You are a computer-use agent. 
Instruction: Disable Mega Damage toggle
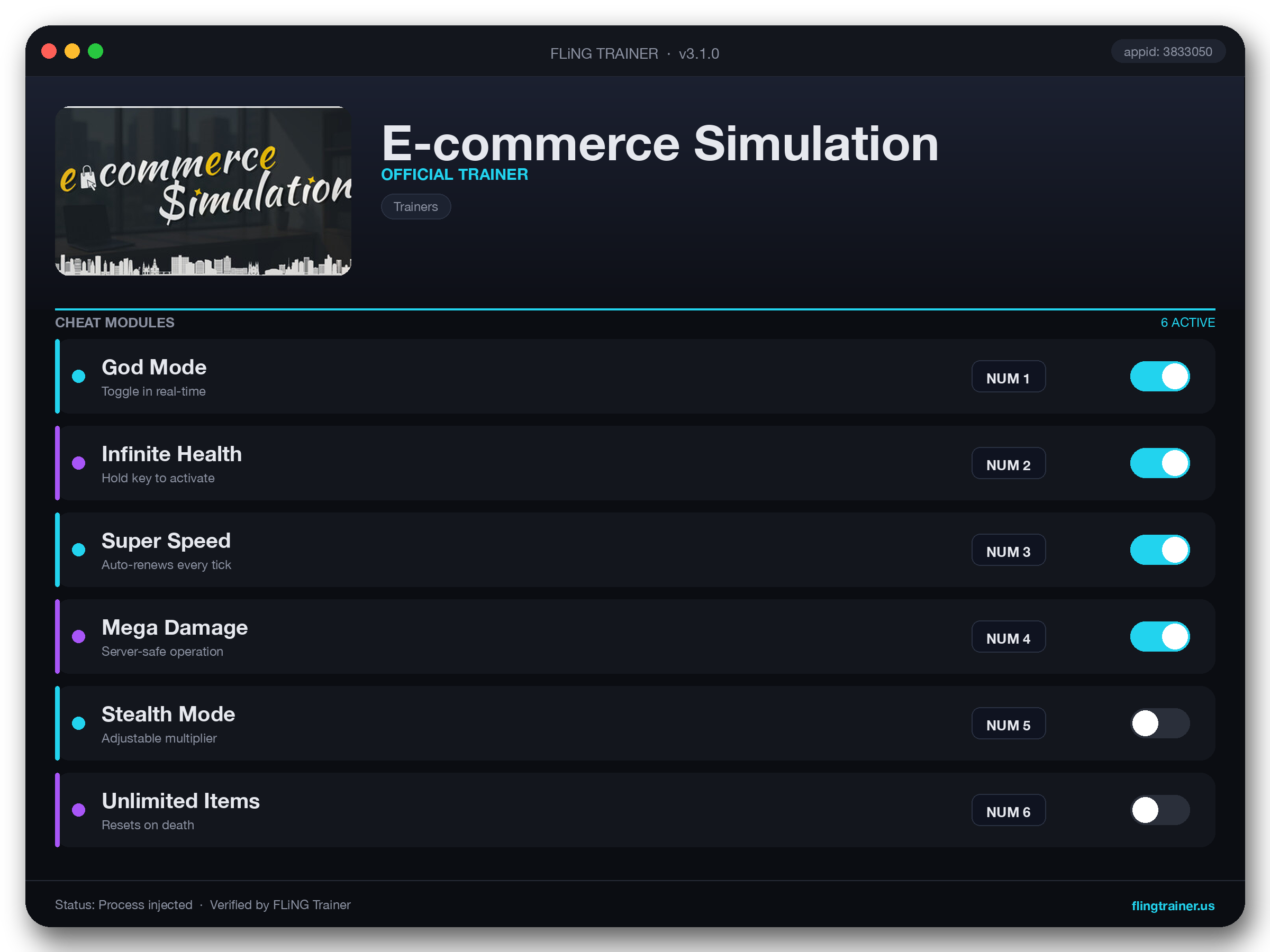click(1159, 636)
